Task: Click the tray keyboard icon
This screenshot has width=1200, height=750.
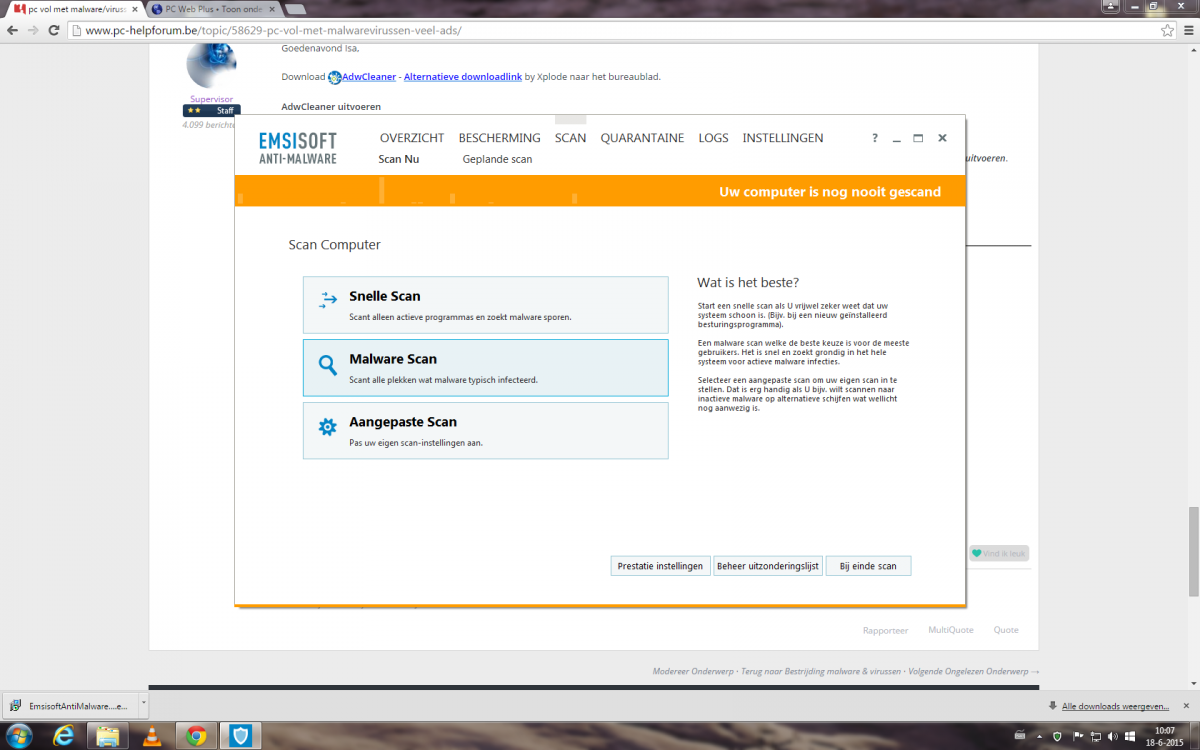Action: [1019, 737]
